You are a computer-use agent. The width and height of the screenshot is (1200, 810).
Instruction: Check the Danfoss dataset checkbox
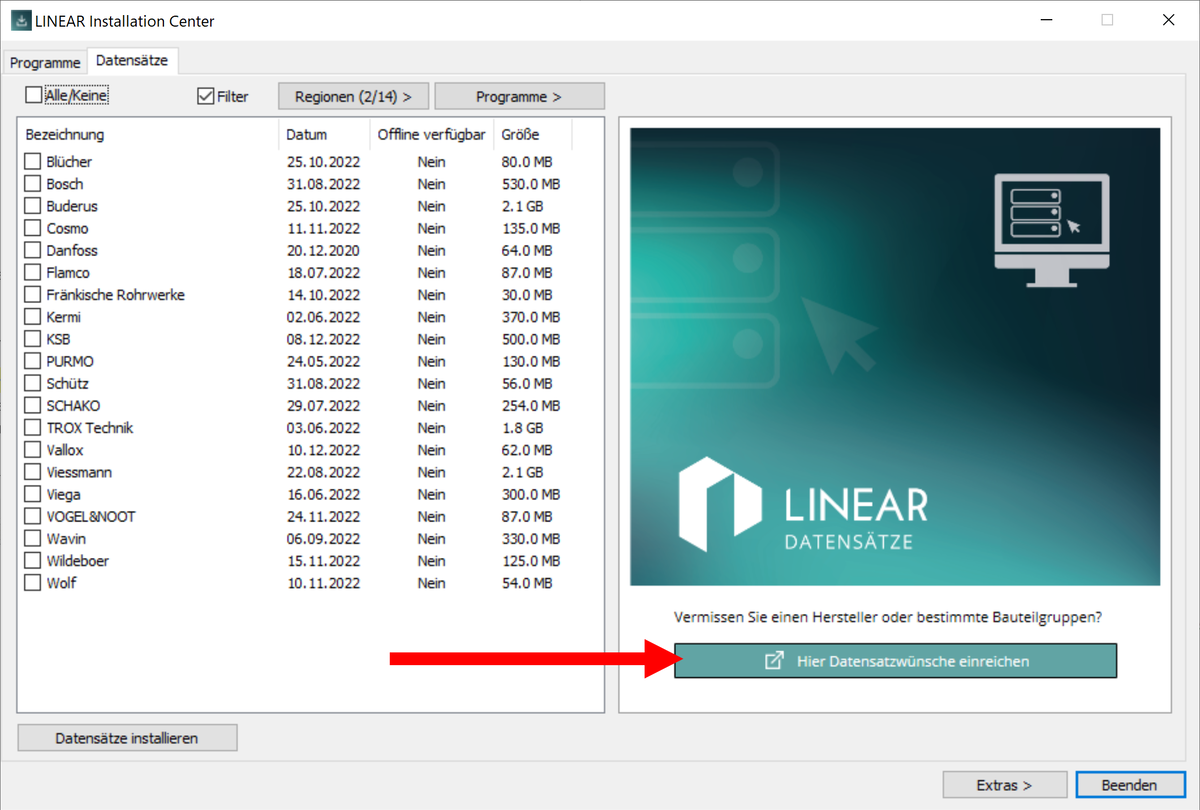pos(33,250)
